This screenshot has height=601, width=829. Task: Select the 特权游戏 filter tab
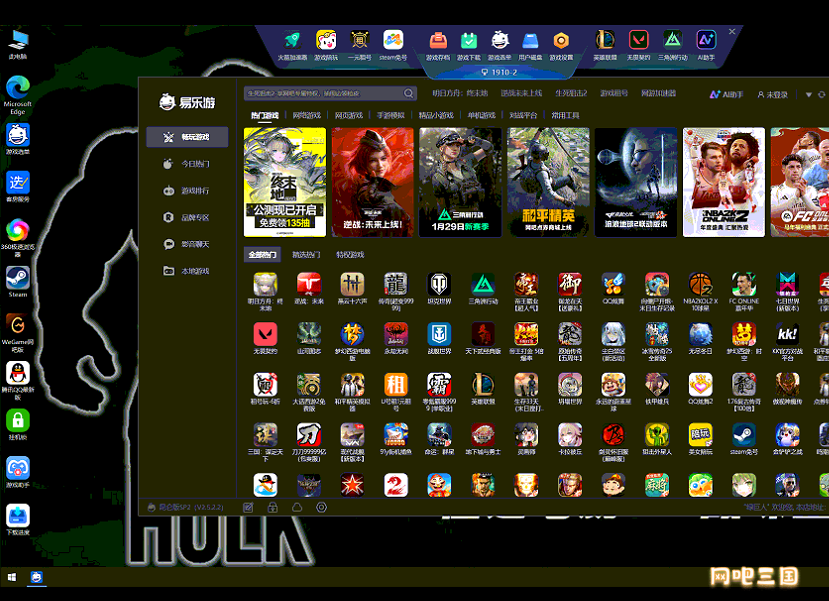pos(350,255)
